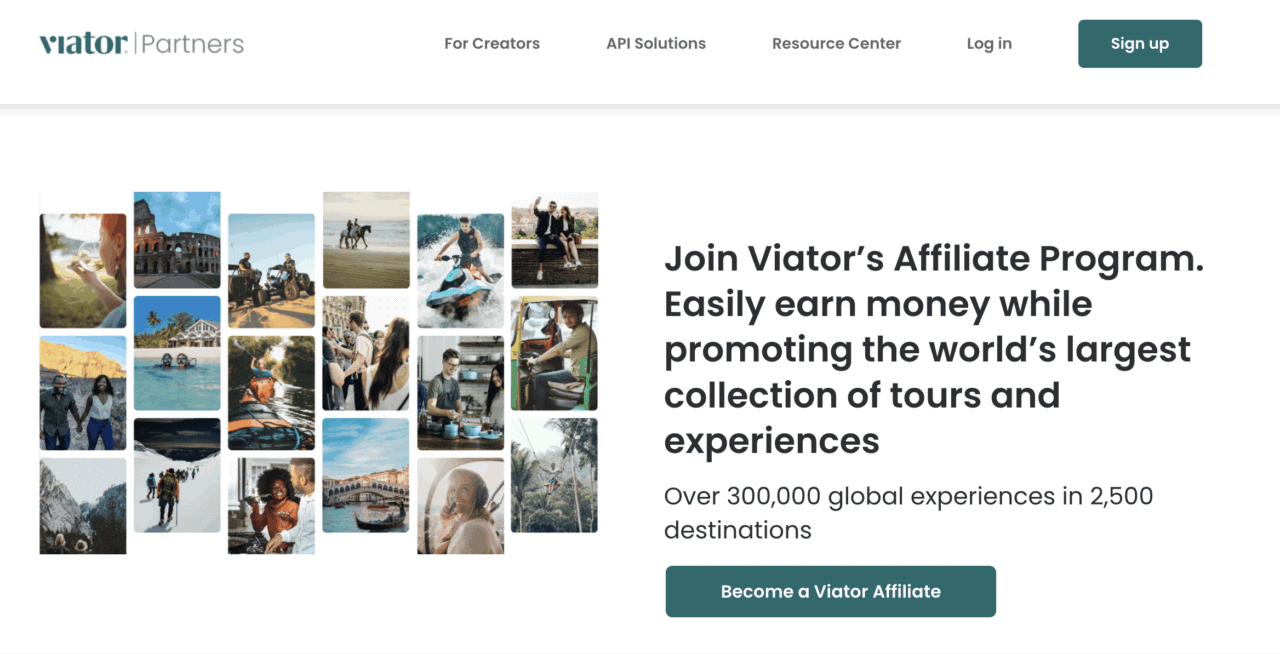Image resolution: width=1280 pixels, height=654 pixels.
Task: Click the Viator Partners logo
Action: point(141,43)
